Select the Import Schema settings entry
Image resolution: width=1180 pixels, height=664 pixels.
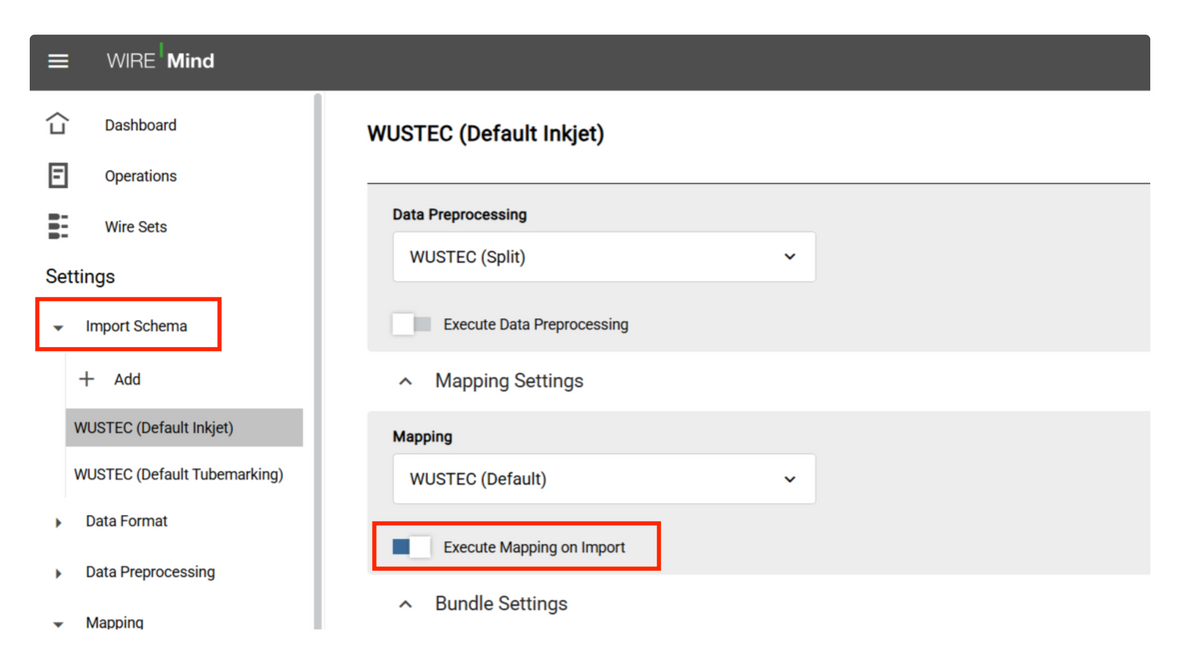(136, 326)
